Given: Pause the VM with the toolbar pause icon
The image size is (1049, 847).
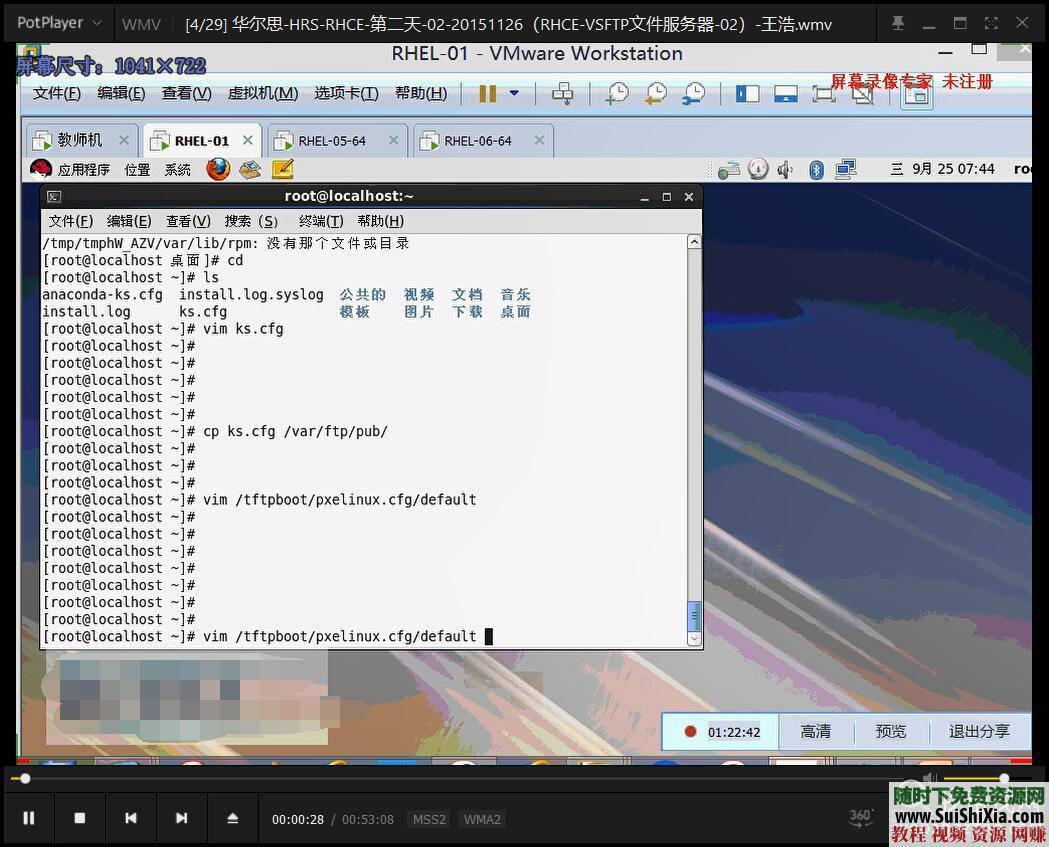Looking at the screenshot, I should click(488, 94).
